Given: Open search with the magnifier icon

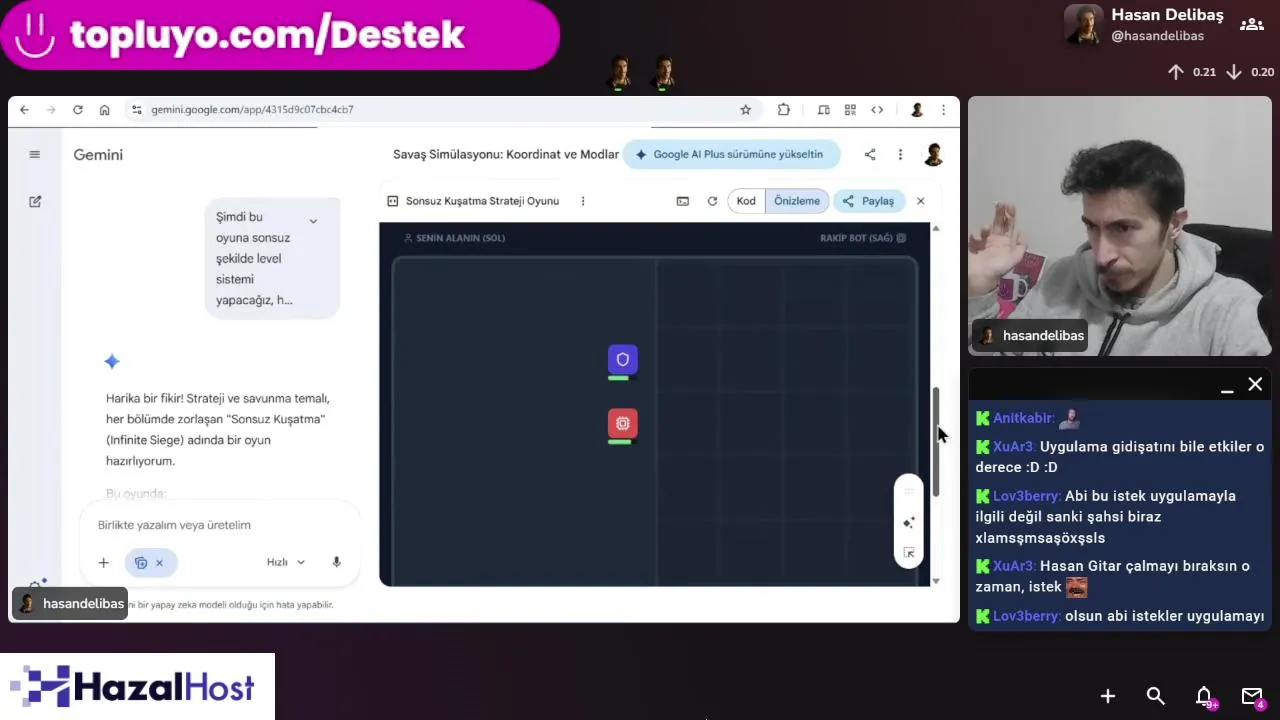Looking at the screenshot, I should coord(1156,696).
